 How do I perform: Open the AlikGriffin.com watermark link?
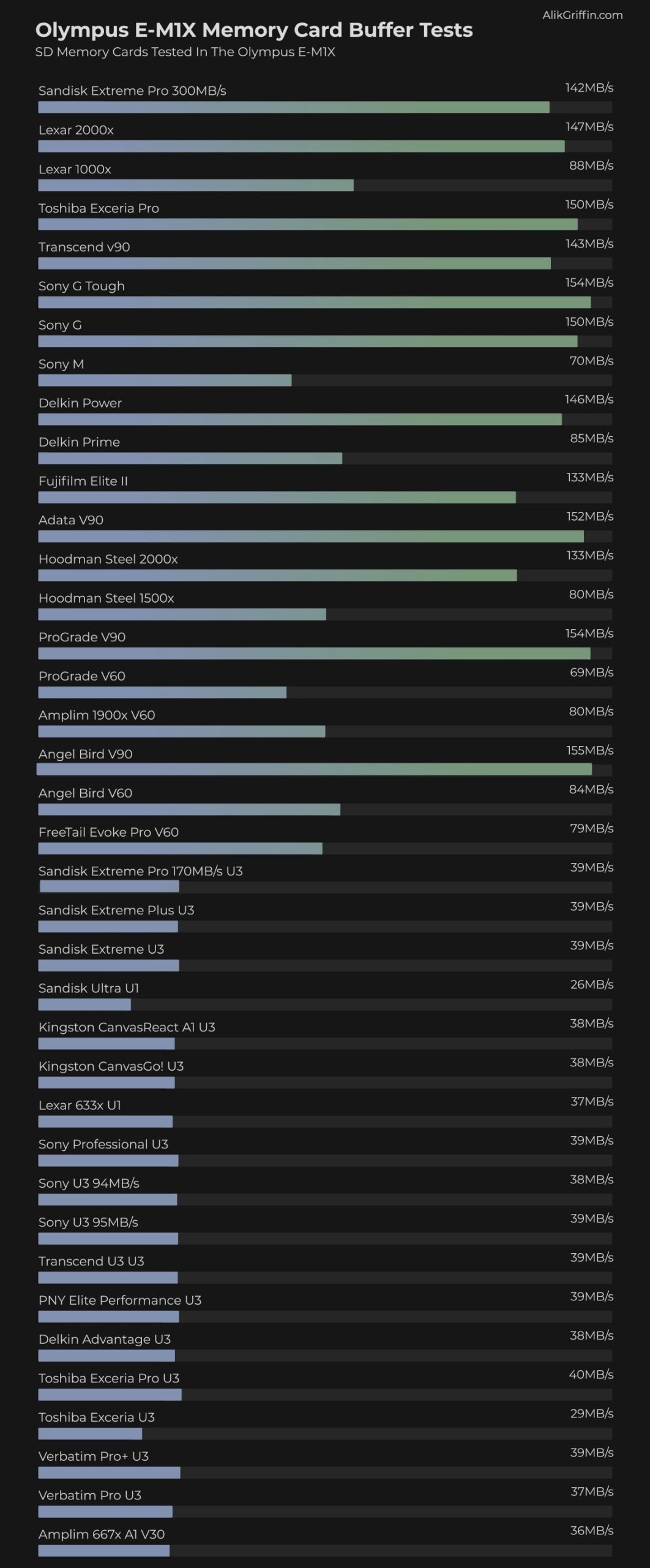coord(582,15)
